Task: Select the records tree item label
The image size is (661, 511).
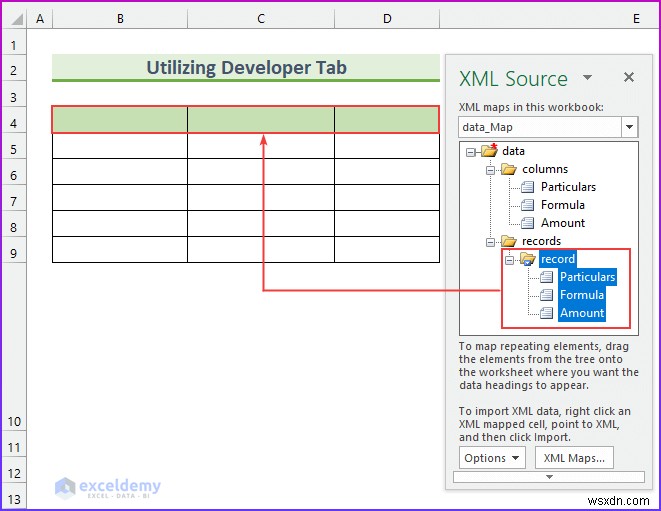Action: click(542, 241)
